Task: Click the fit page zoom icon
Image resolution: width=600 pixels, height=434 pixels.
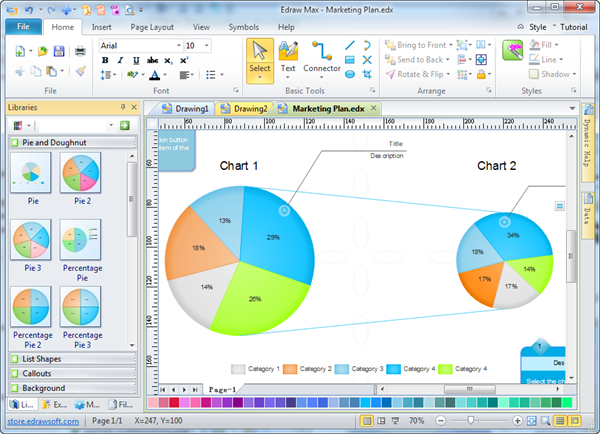Action: click(x=532, y=421)
